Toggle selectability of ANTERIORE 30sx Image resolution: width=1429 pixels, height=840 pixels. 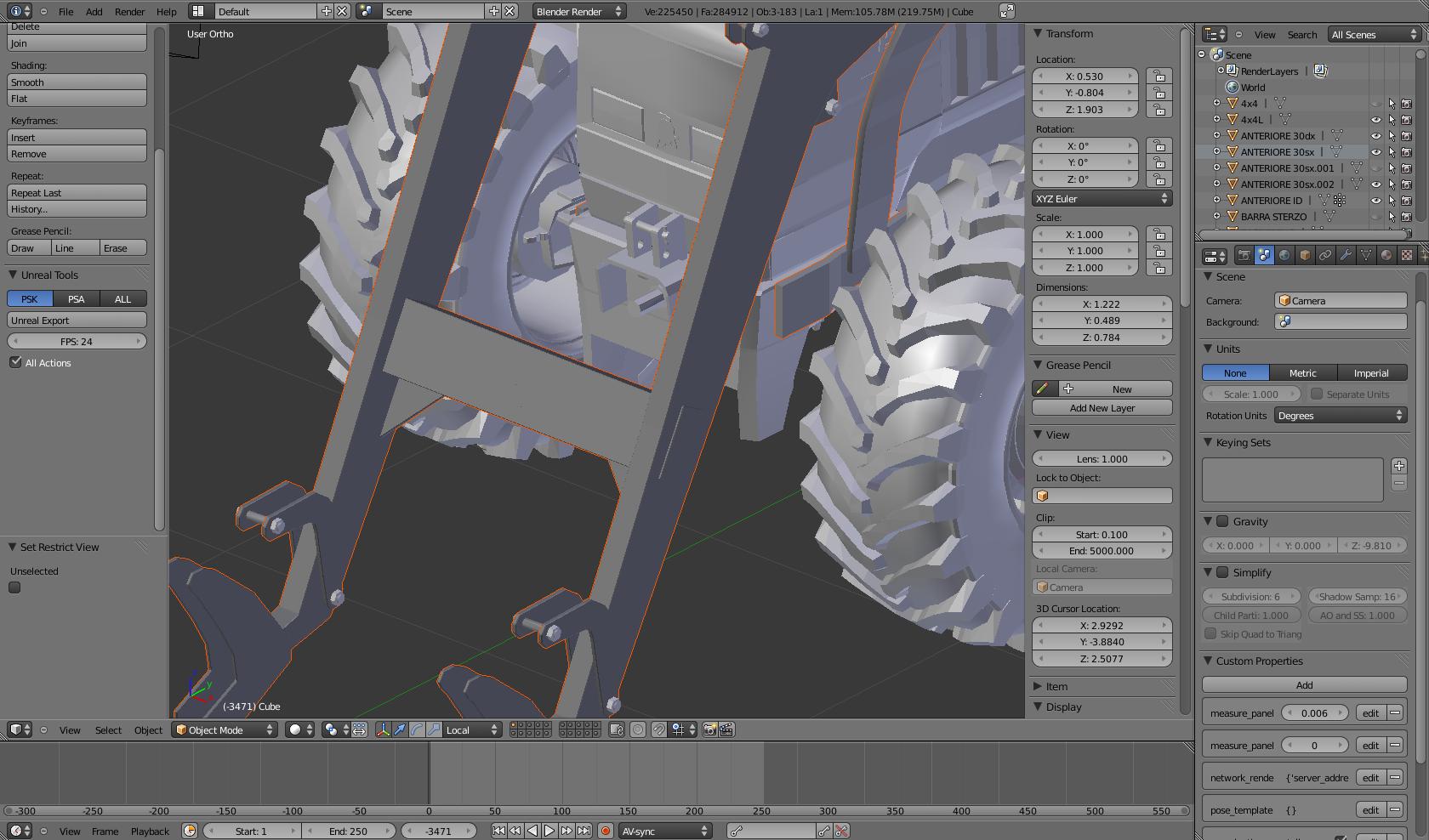[1392, 152]
